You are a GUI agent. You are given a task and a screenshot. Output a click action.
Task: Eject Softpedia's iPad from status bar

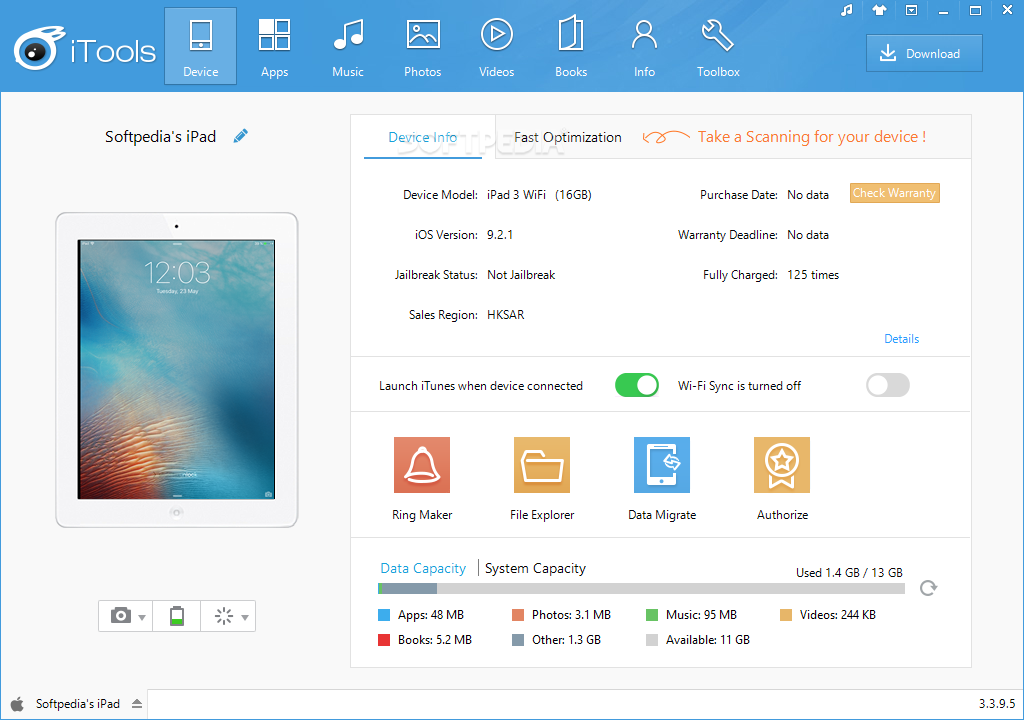click(137, 704)
